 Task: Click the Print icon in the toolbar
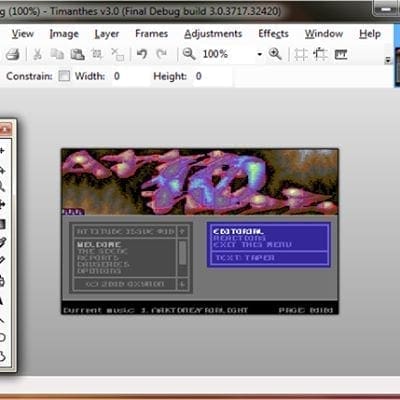13,54
